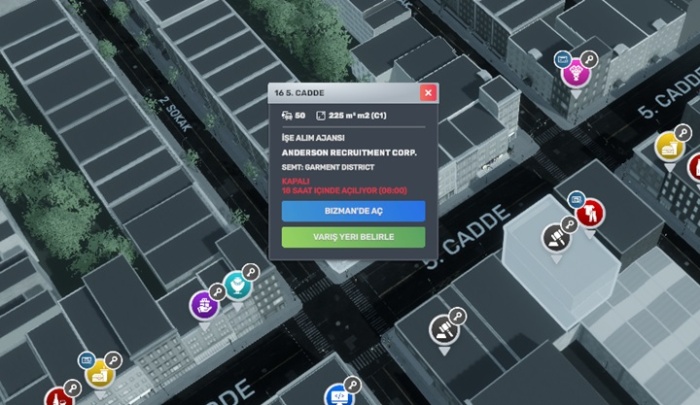Click the key badge on the pink marker
The height and width of the screenshot is (405, 700).
point(589,58)
